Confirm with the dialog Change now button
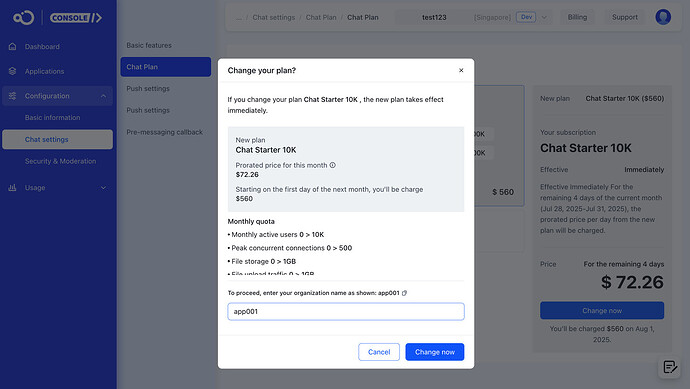690x389 pixels. 434,352
